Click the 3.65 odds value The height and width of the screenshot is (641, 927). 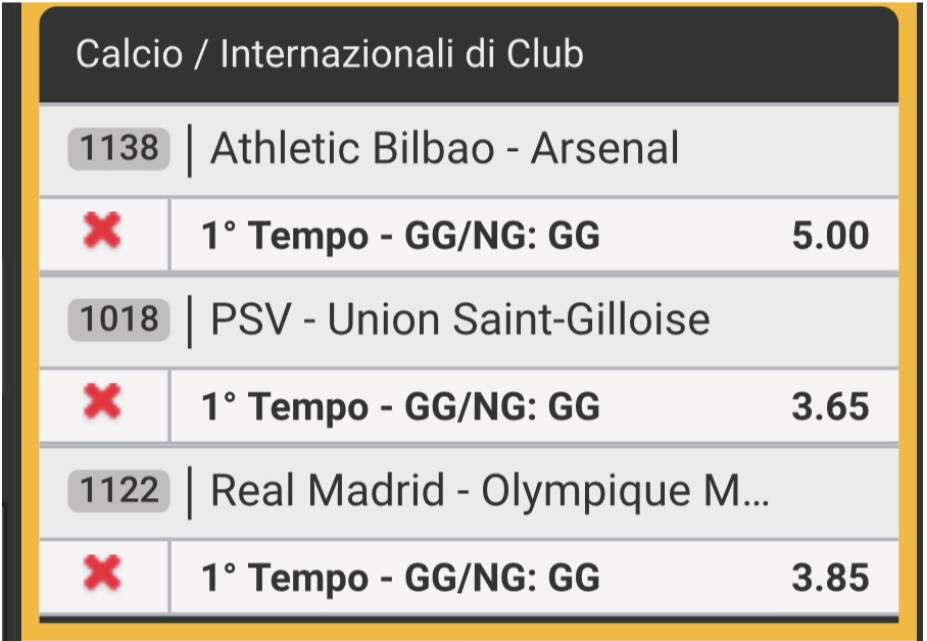click(830, 407)
